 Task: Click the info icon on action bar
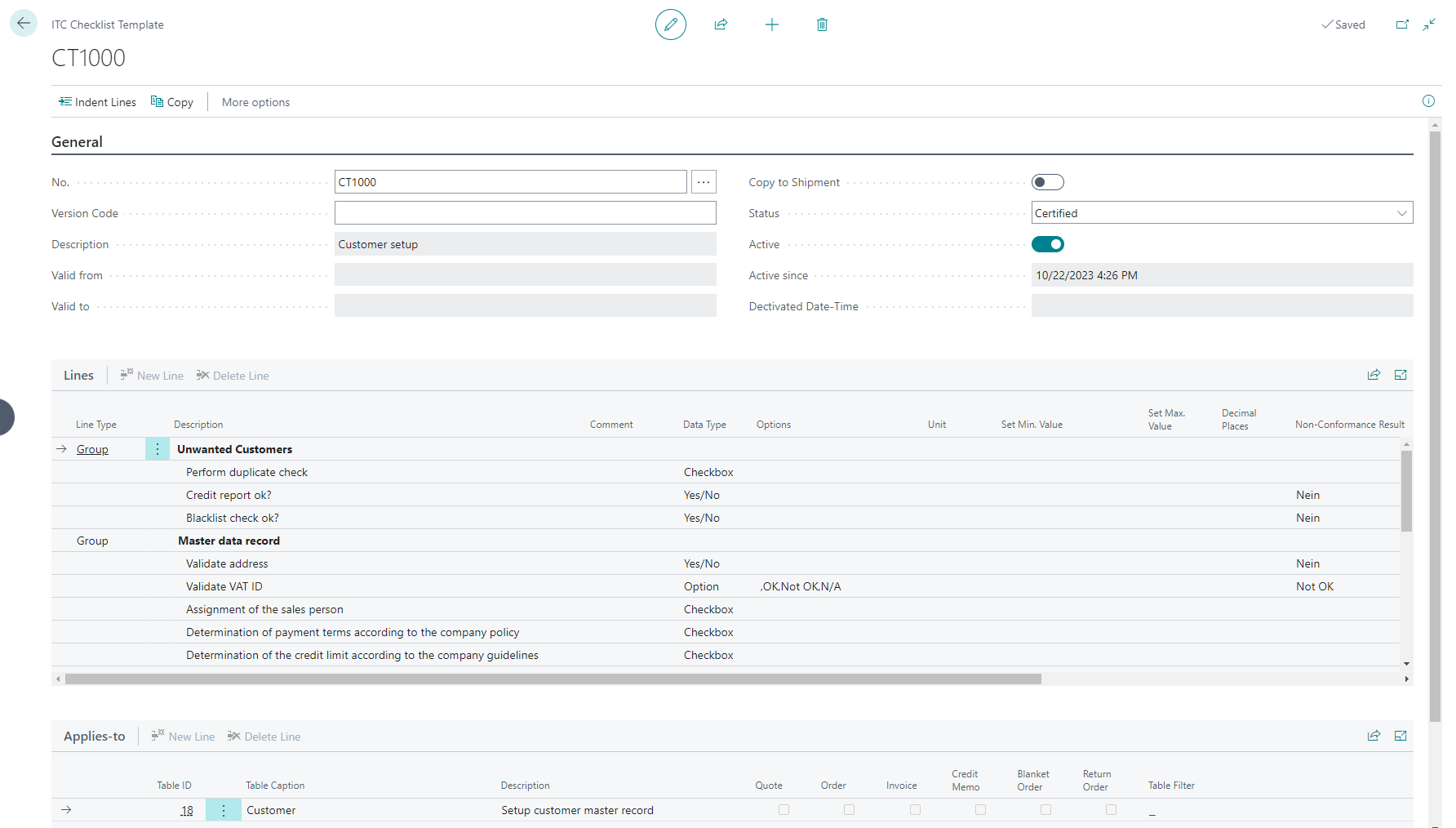click(x=1428, y=101)
